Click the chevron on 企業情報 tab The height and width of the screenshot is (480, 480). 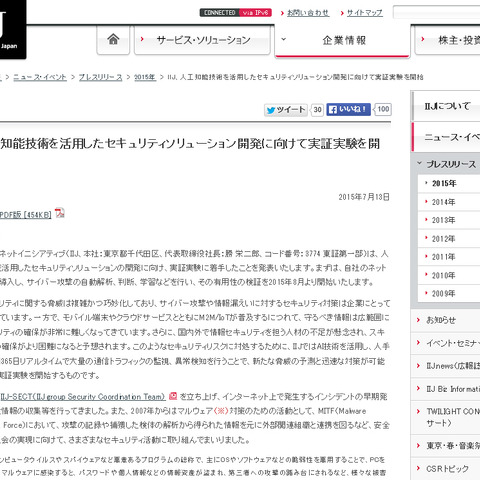[x=284, y=39]
